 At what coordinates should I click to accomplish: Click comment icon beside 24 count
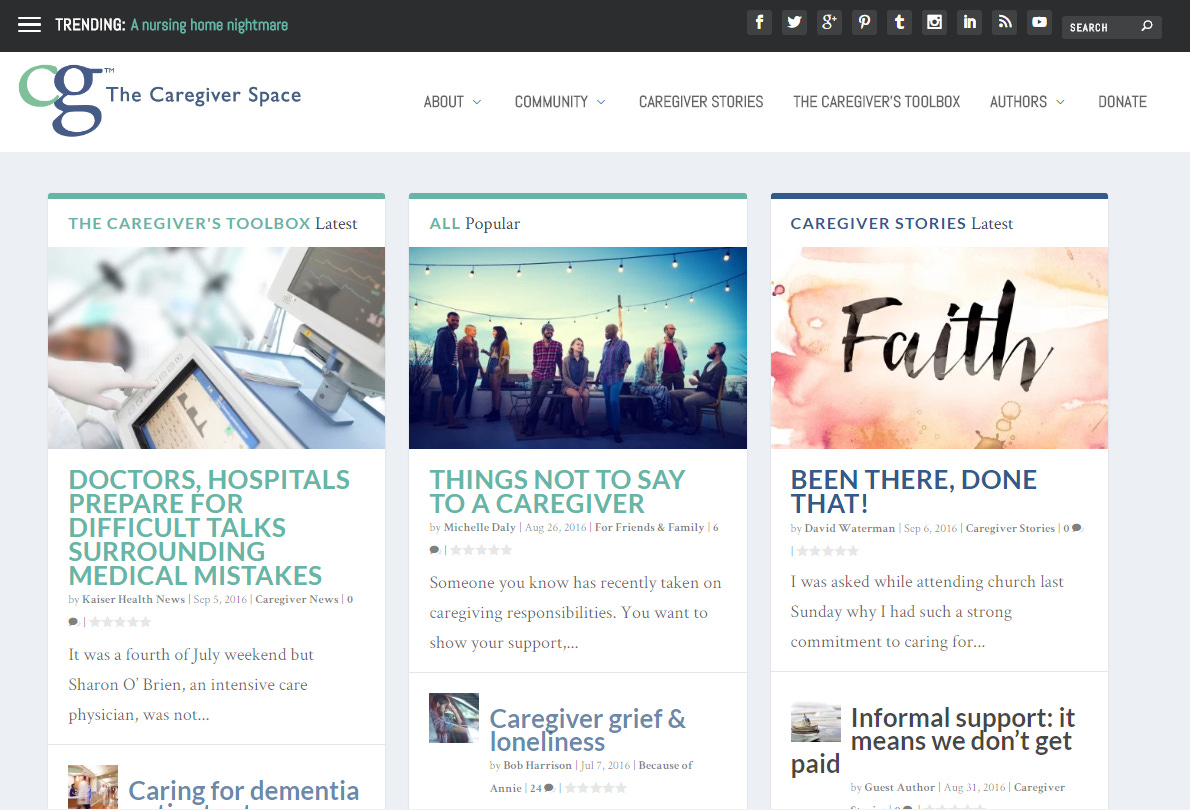549,788
